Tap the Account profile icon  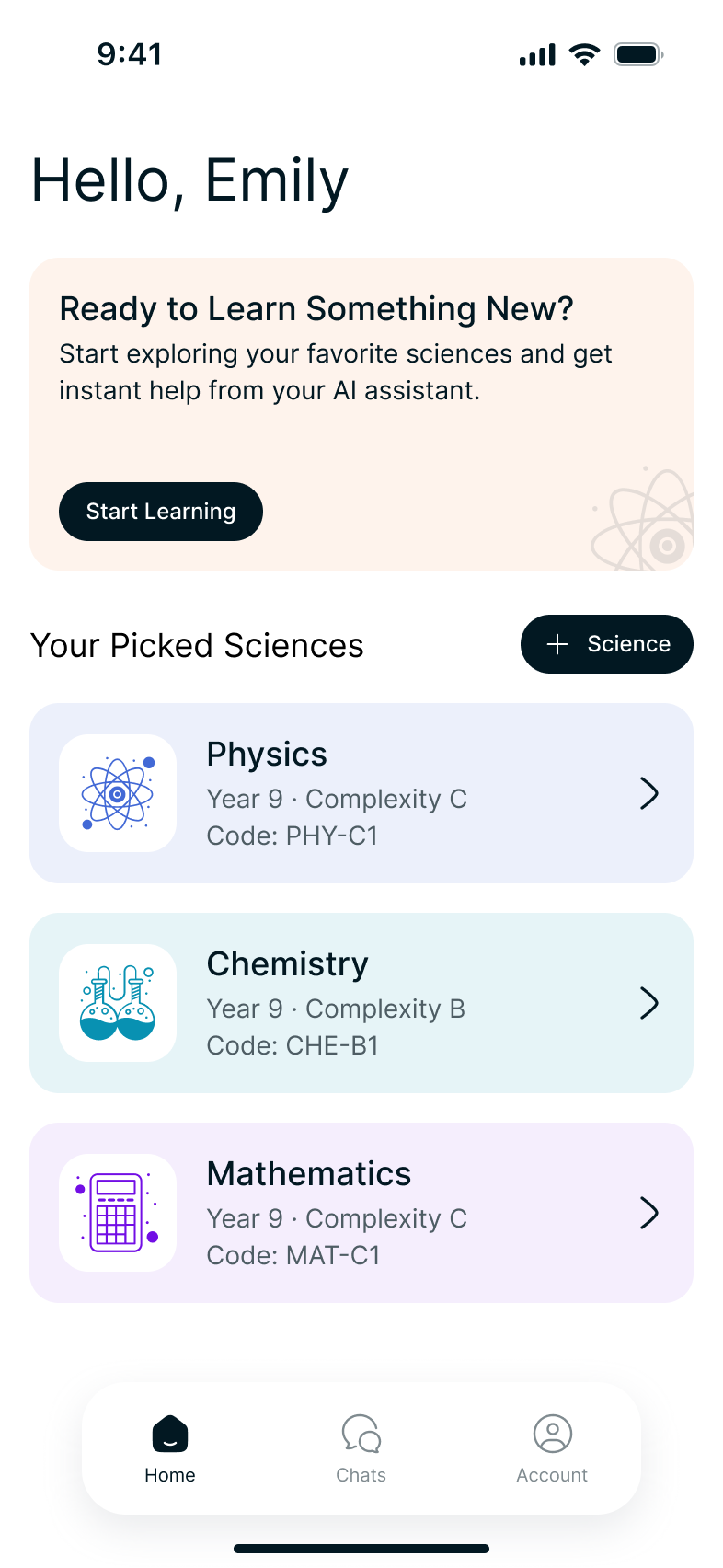tap(553, 1434)
